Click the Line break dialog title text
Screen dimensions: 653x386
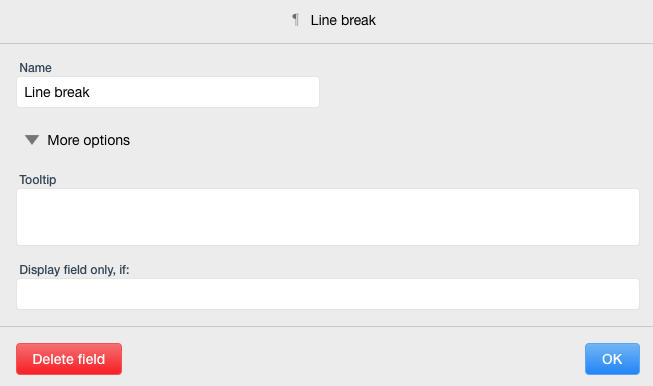343,20
